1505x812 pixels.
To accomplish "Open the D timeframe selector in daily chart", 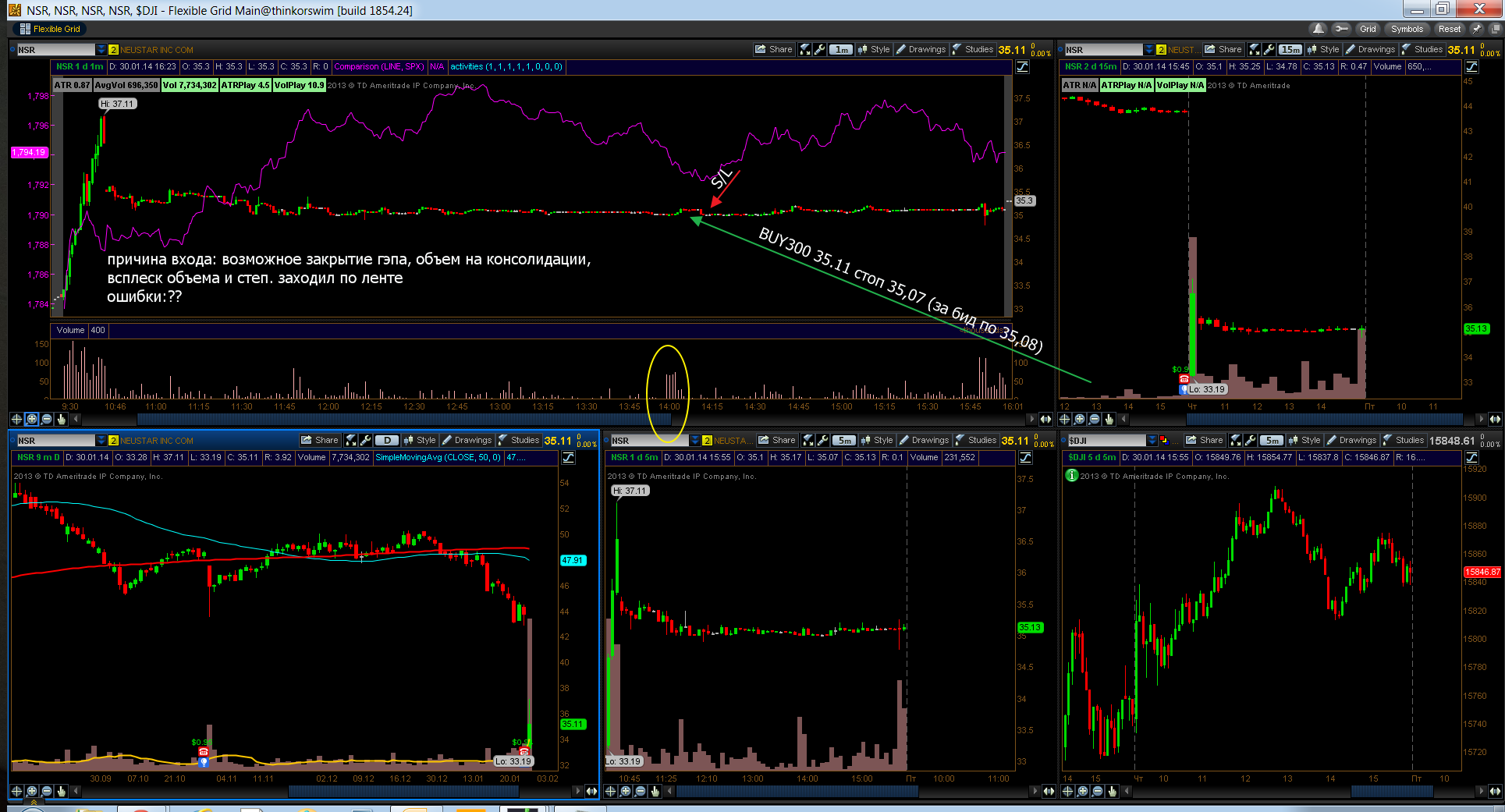I will click(x=387, y=440).
